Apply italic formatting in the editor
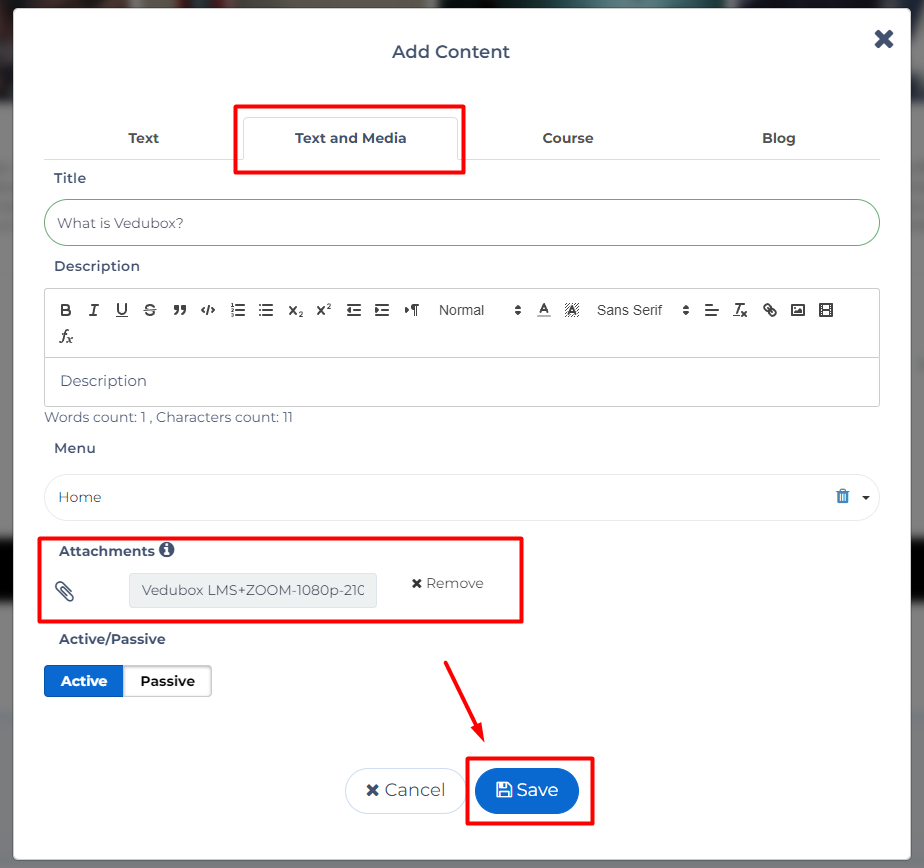Image resolution: width=924 pixels, height=868 pixels. 94,310
